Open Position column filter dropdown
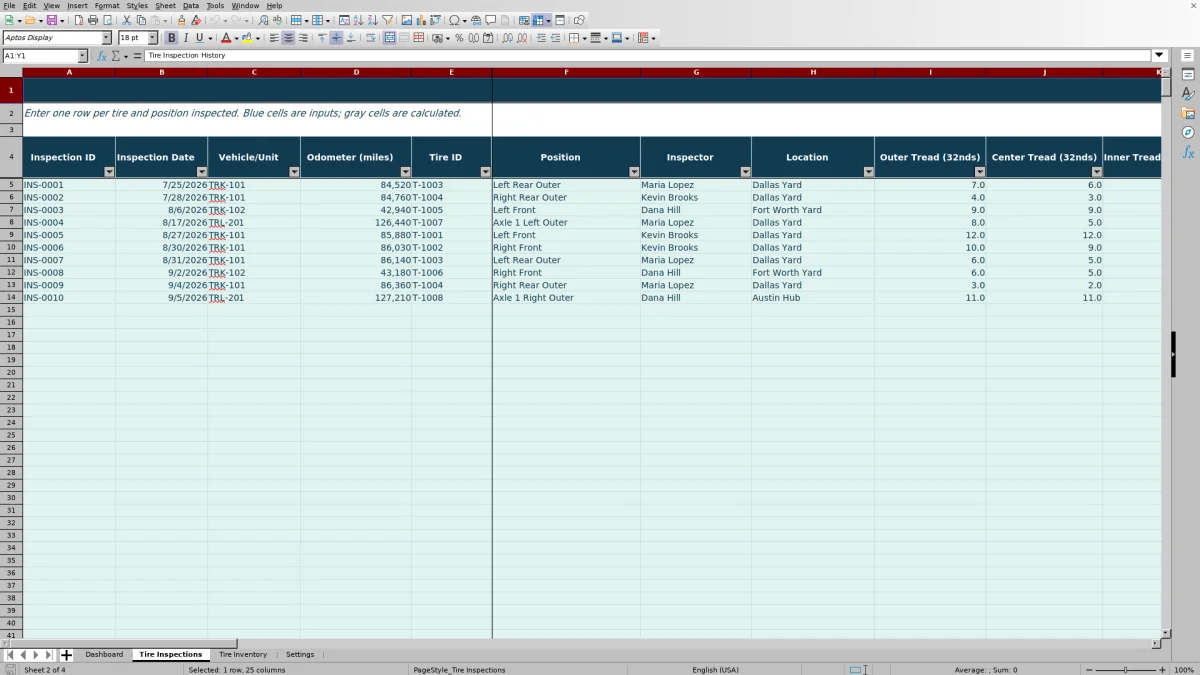This screenshot has width=1200, height=675. pos(634,172)
